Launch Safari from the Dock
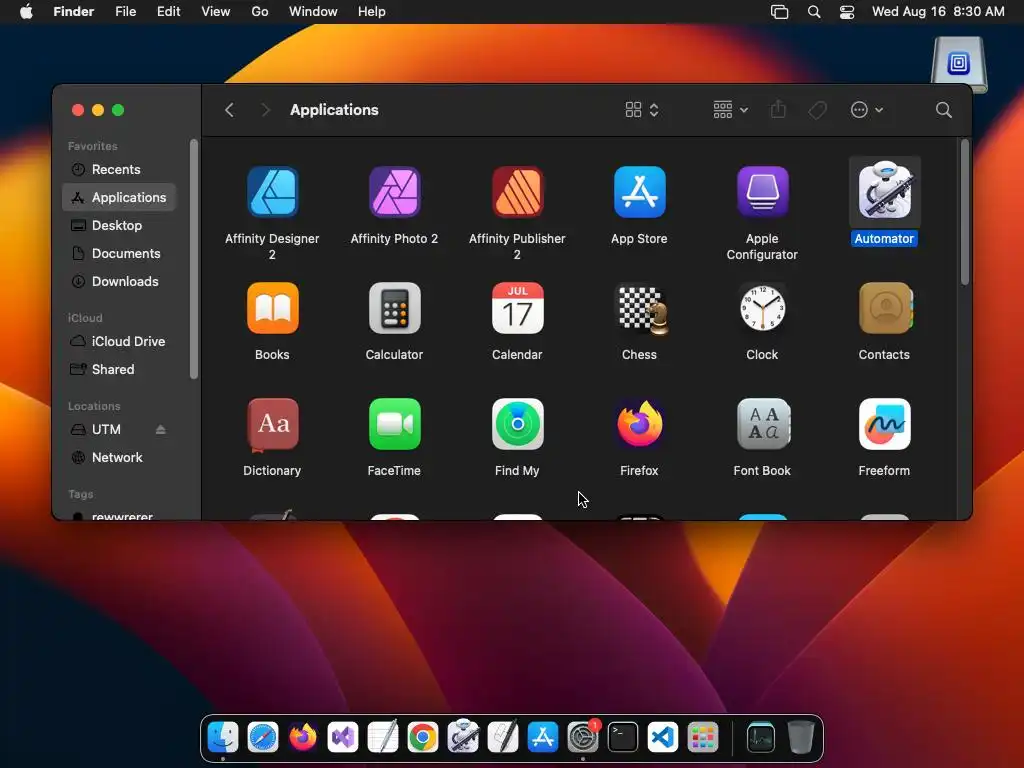Screen dimensions: 1024x768 (263, 738)
